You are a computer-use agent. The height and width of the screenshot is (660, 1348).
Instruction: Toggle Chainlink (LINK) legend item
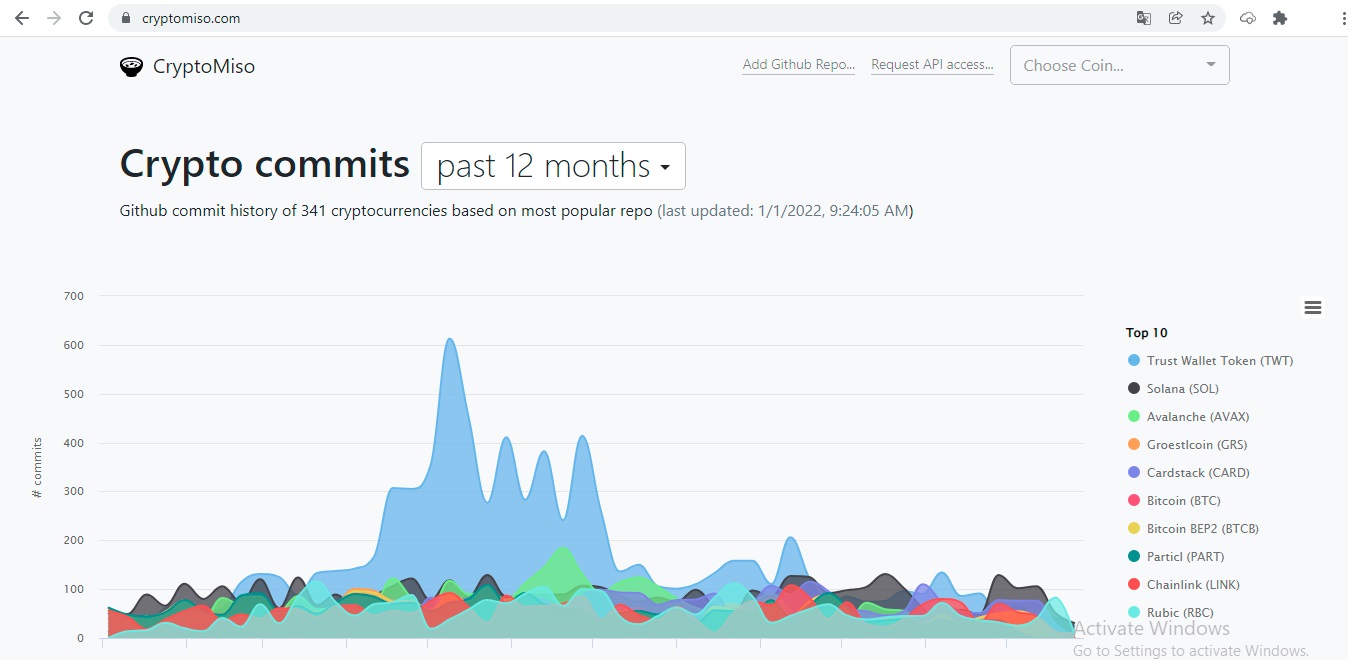[x=1194, y=585]
